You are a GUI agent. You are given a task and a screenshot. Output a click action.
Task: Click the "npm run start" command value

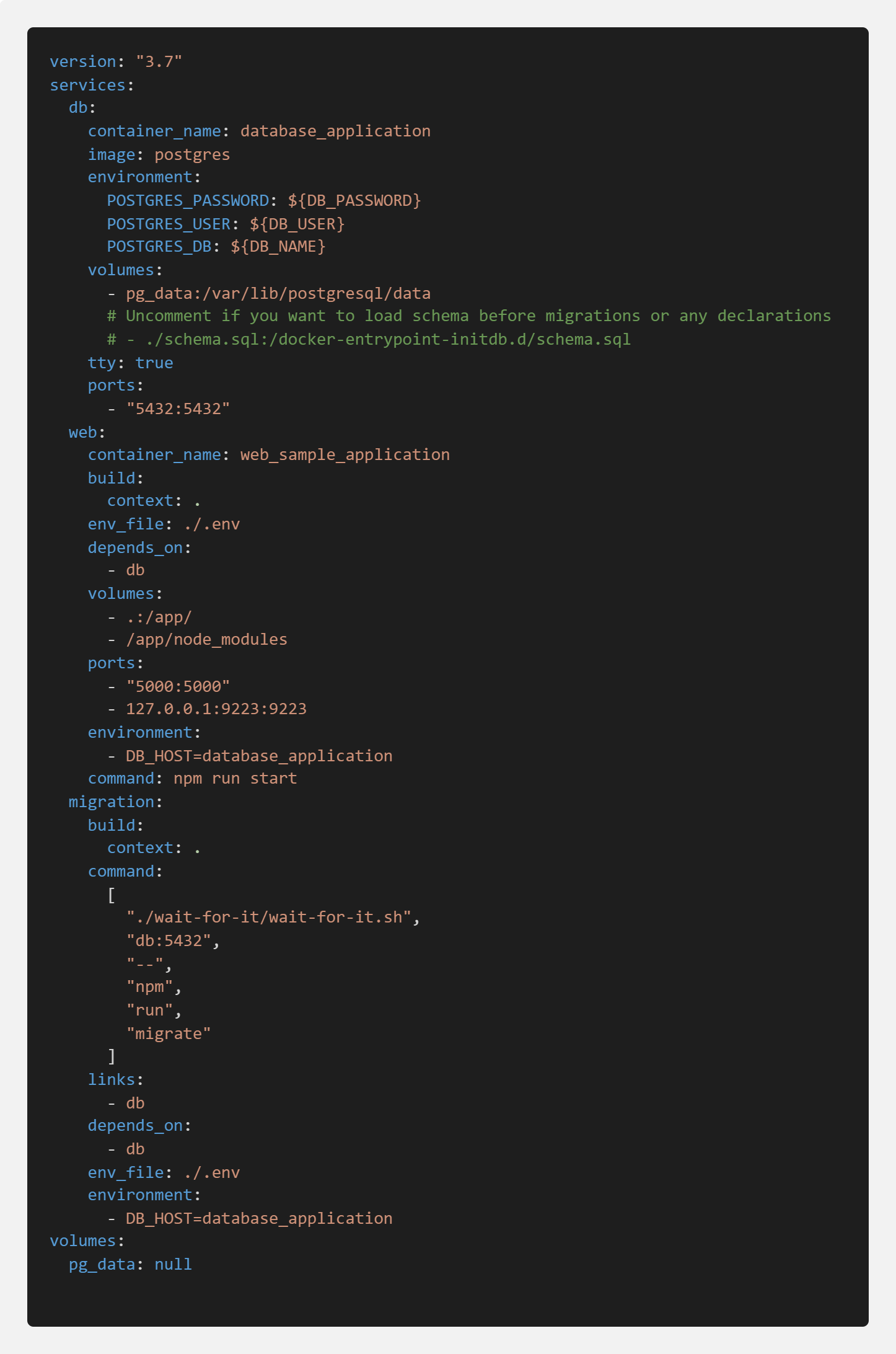point(235,779)
